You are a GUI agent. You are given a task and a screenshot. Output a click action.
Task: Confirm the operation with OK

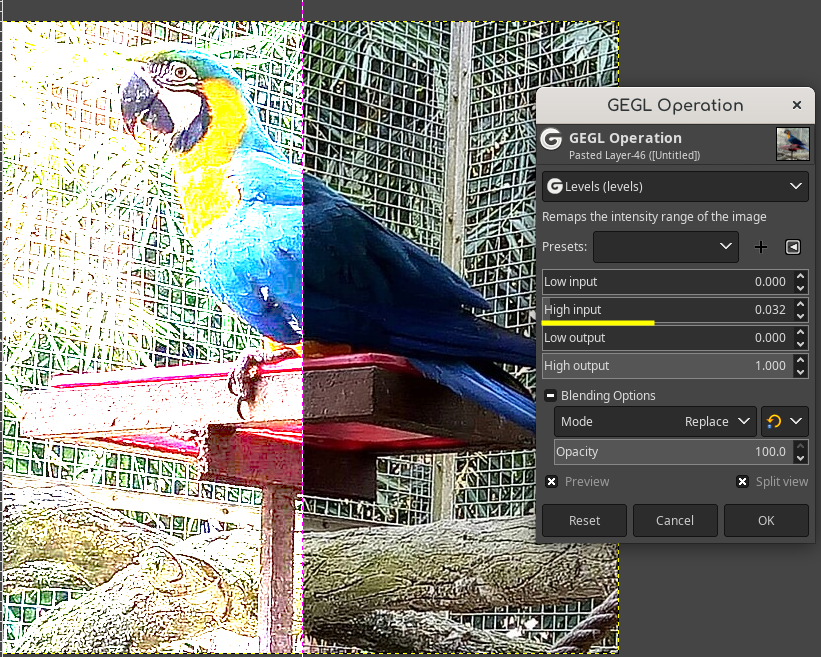[x=766, y=520]
